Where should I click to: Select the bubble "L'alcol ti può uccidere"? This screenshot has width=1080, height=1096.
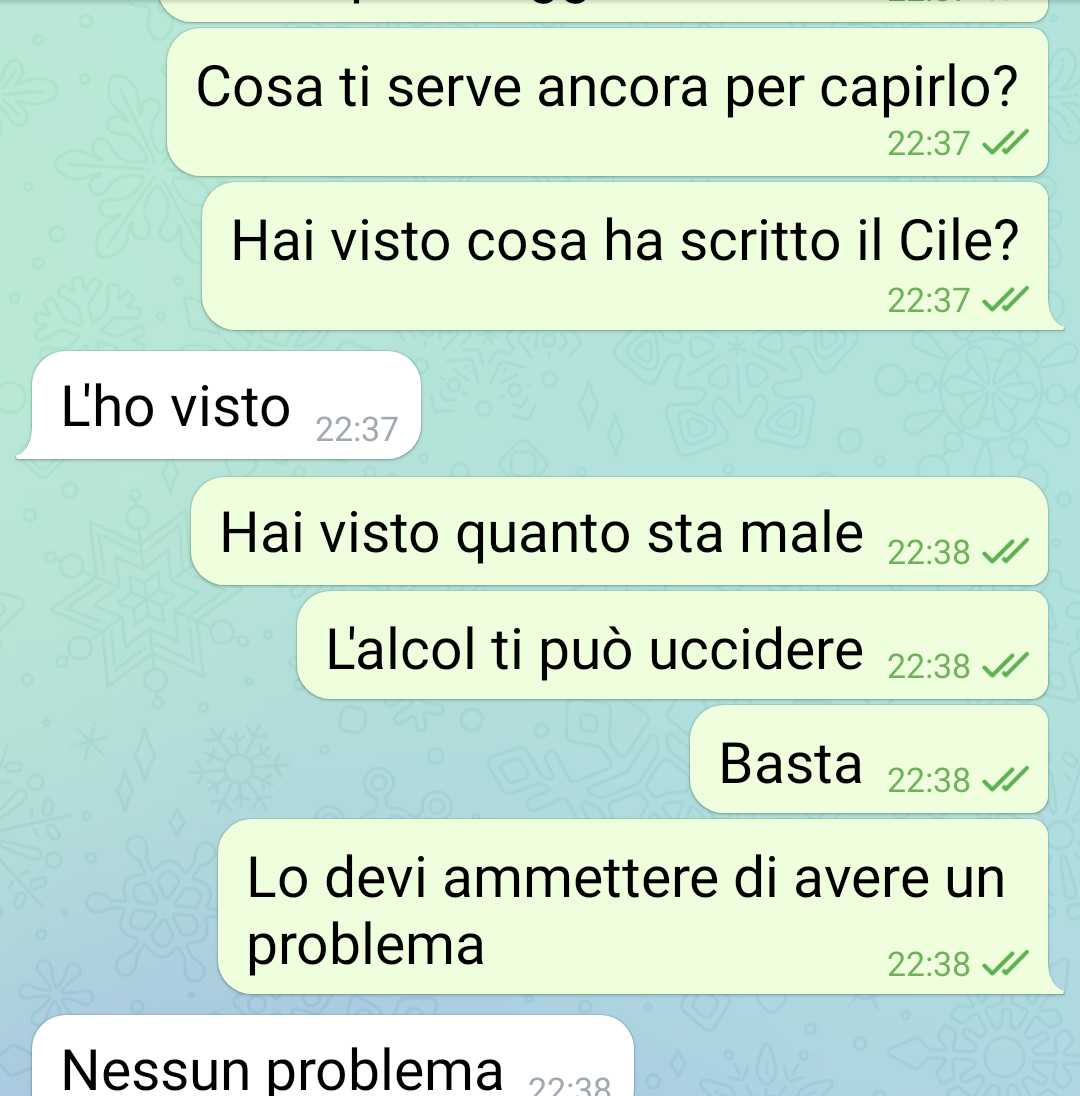click(672, 645)
